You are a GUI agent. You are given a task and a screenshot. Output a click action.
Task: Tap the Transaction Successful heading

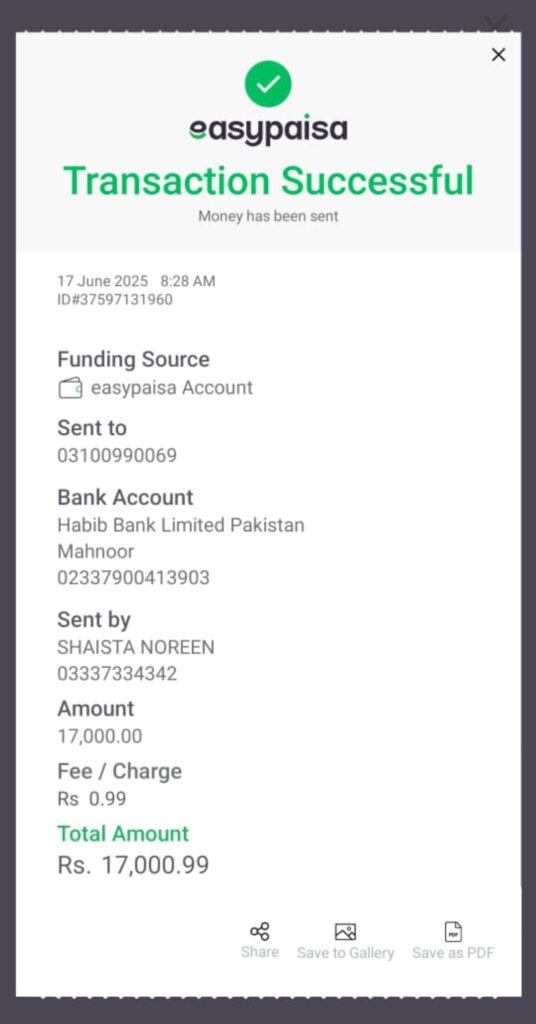pos(268,181)
